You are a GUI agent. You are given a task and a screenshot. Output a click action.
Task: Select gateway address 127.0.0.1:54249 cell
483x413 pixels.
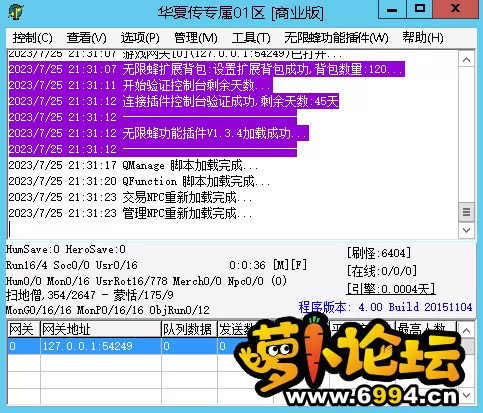pyautogui.click(x=101, y=346)
